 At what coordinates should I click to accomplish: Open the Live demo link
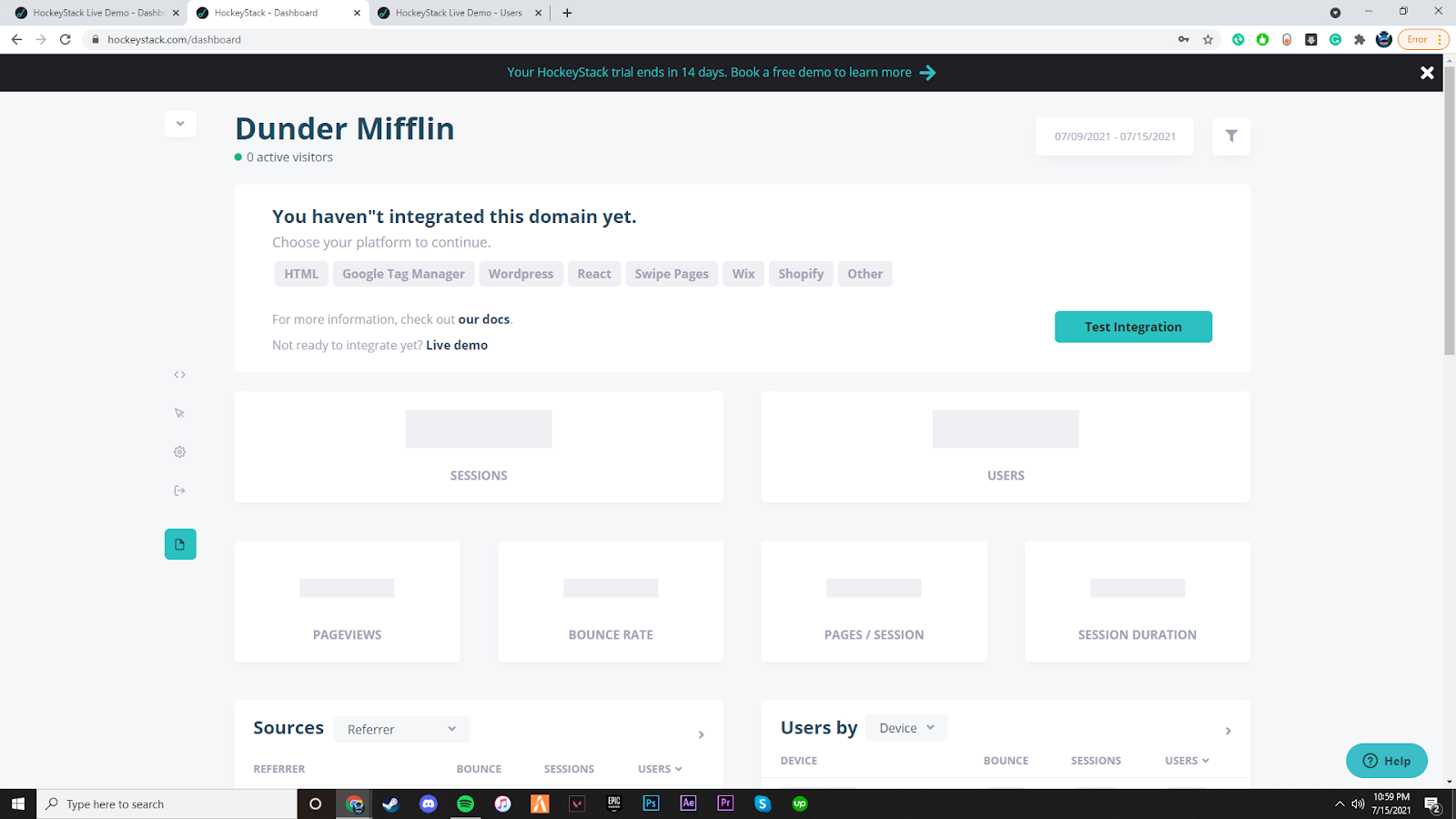click(457, 345)
